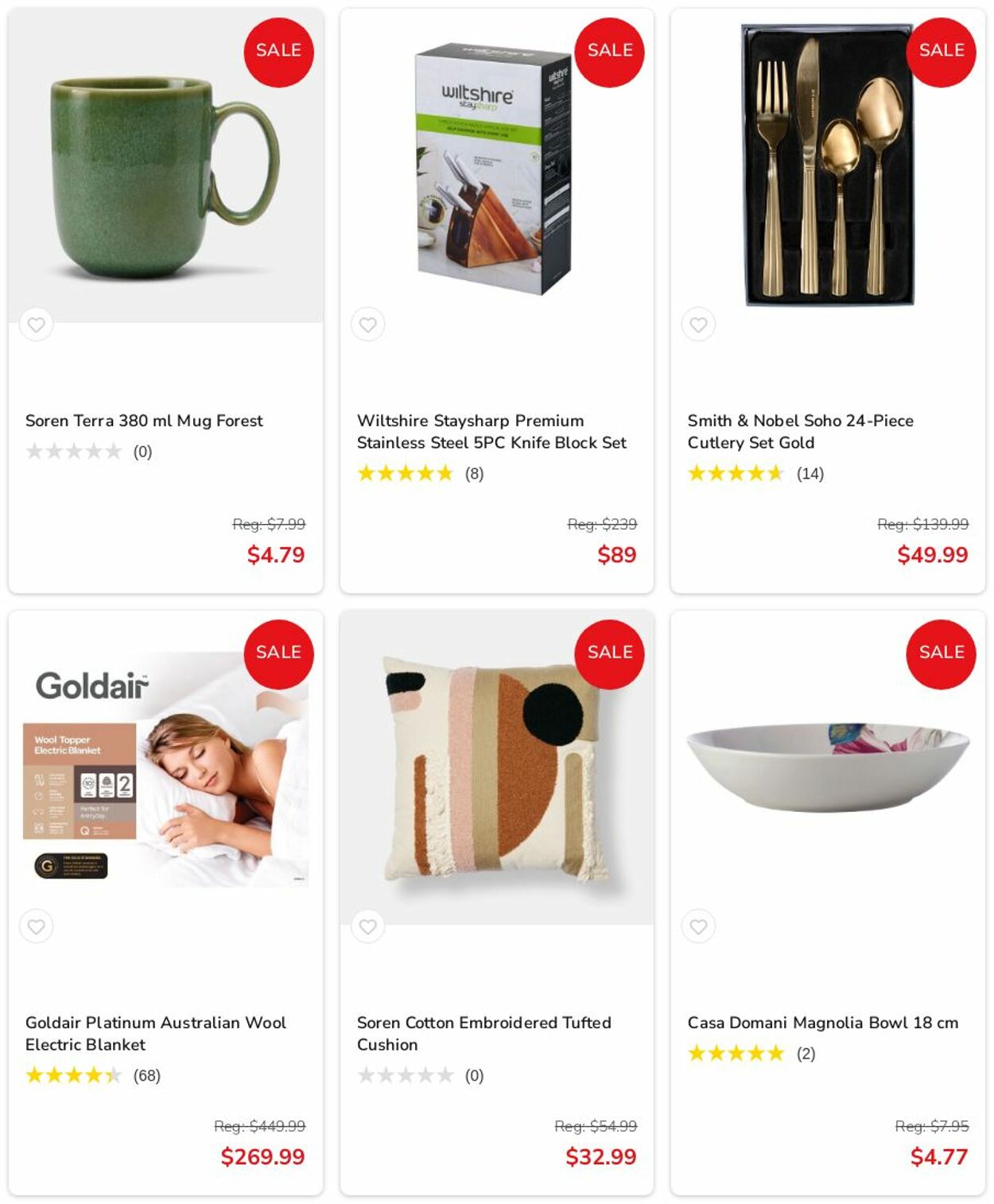The height and width of the screenshot is (1204, 994).
Task: Open Smith & Nobel Soho Cutlery Set title
Action: [800, 432]
